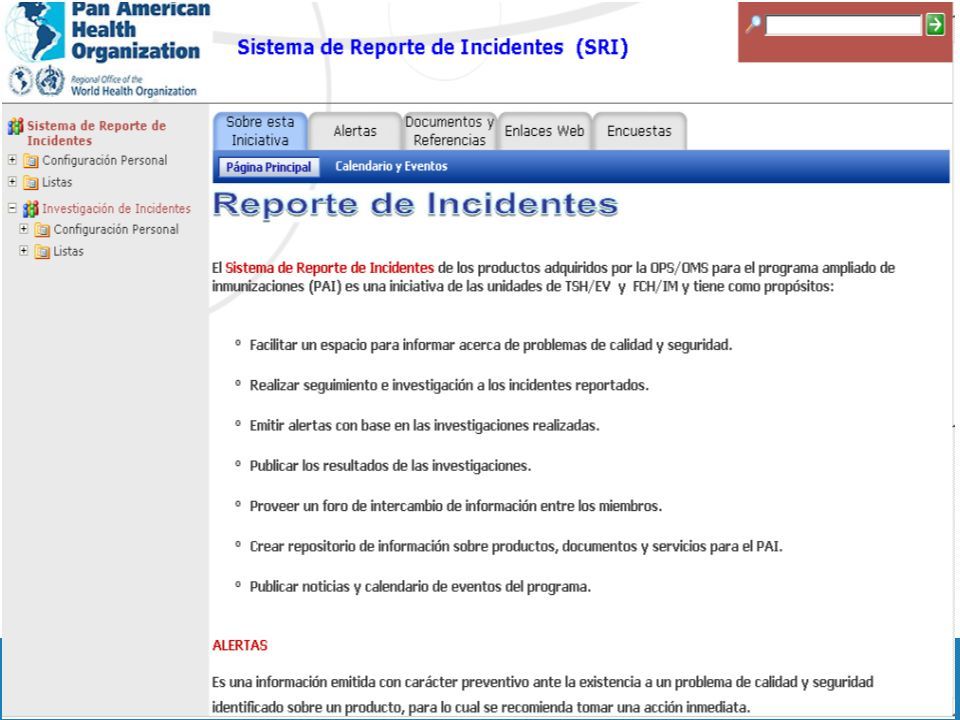The height and width of the screenshot is (720, 960).
Task: Click the people icon beside Investigación de Incidentes
Action: [31, 209]
